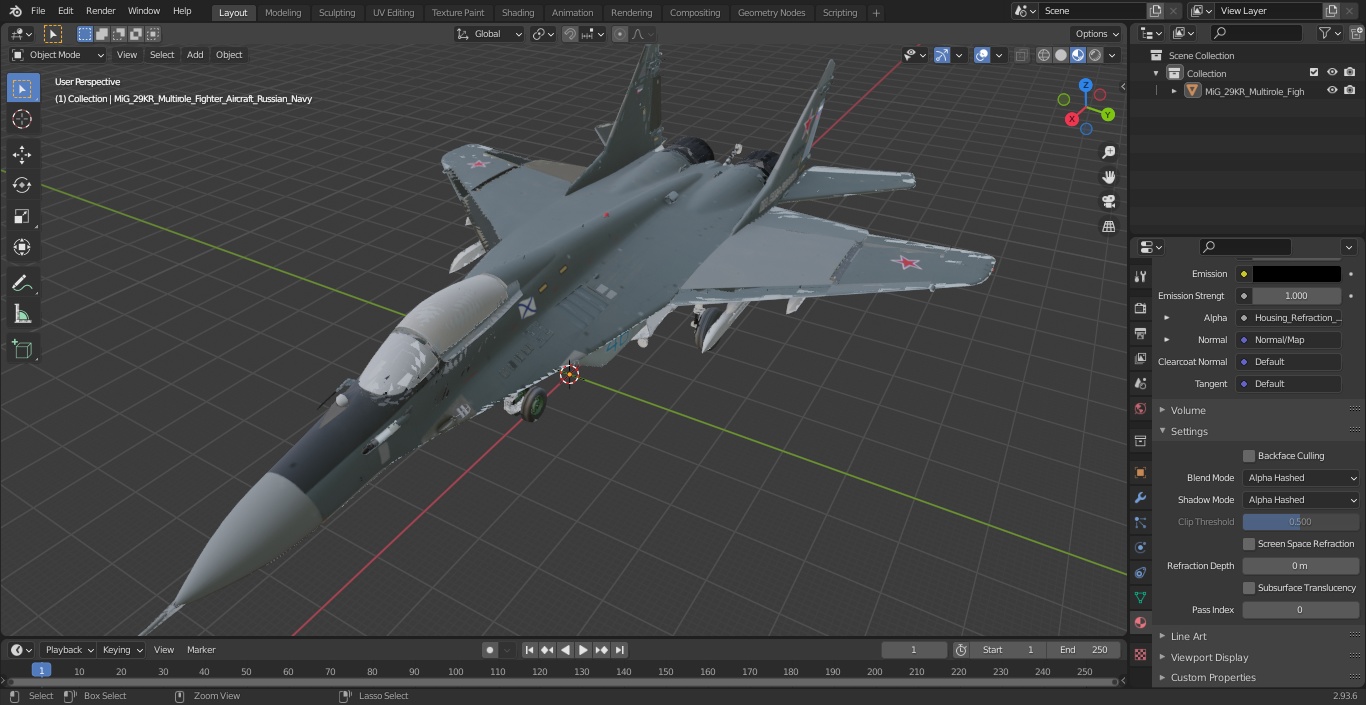Toggle camera view icon in viewport
Screen dimensions: 1366x705
[x=1108, y=201]
